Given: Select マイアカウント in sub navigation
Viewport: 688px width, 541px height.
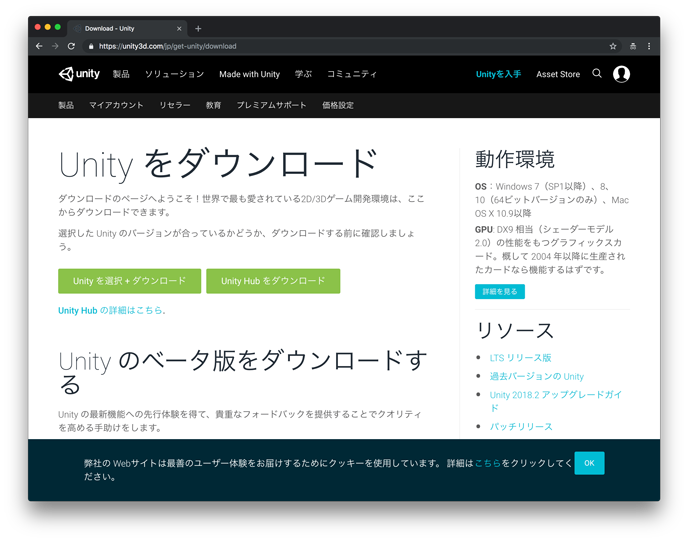Looking at the screenshot, I should tap(116, 105).
